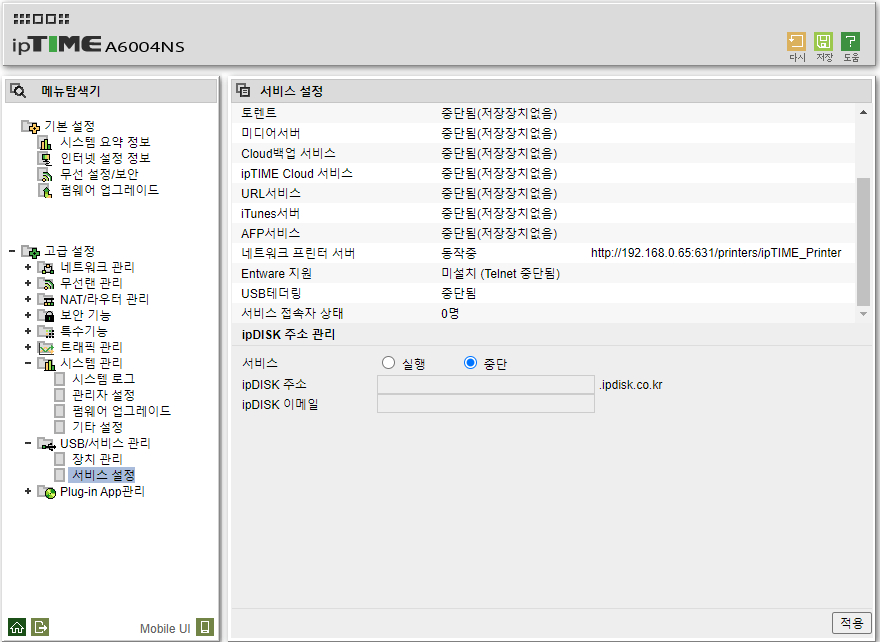
Task: Collapse the USB/서비스 관리 tree node
Action: coord(28,443)
